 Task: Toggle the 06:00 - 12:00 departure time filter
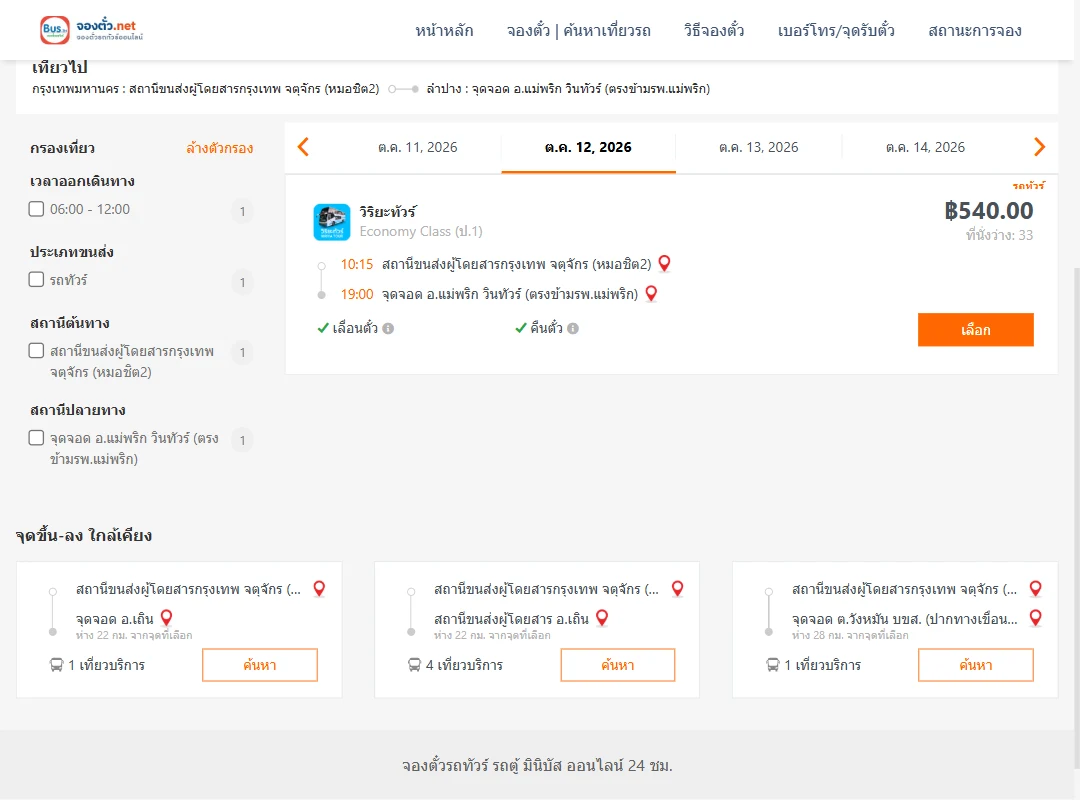point(37,209)
